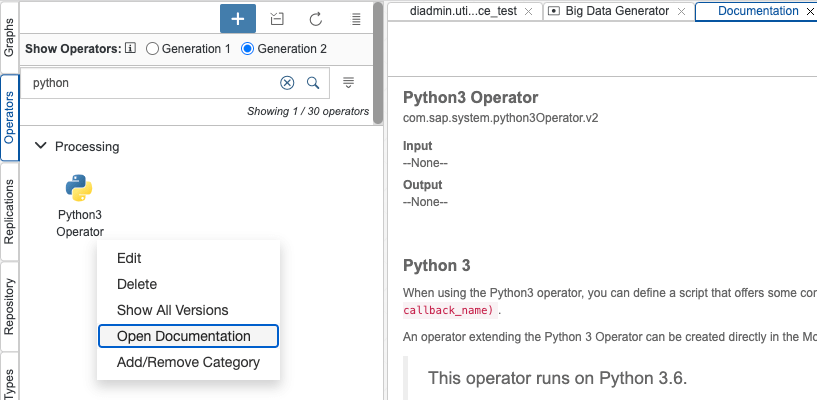
Task: Click the operators panel vertical scrollbar
Action: [x=378, y=62]
